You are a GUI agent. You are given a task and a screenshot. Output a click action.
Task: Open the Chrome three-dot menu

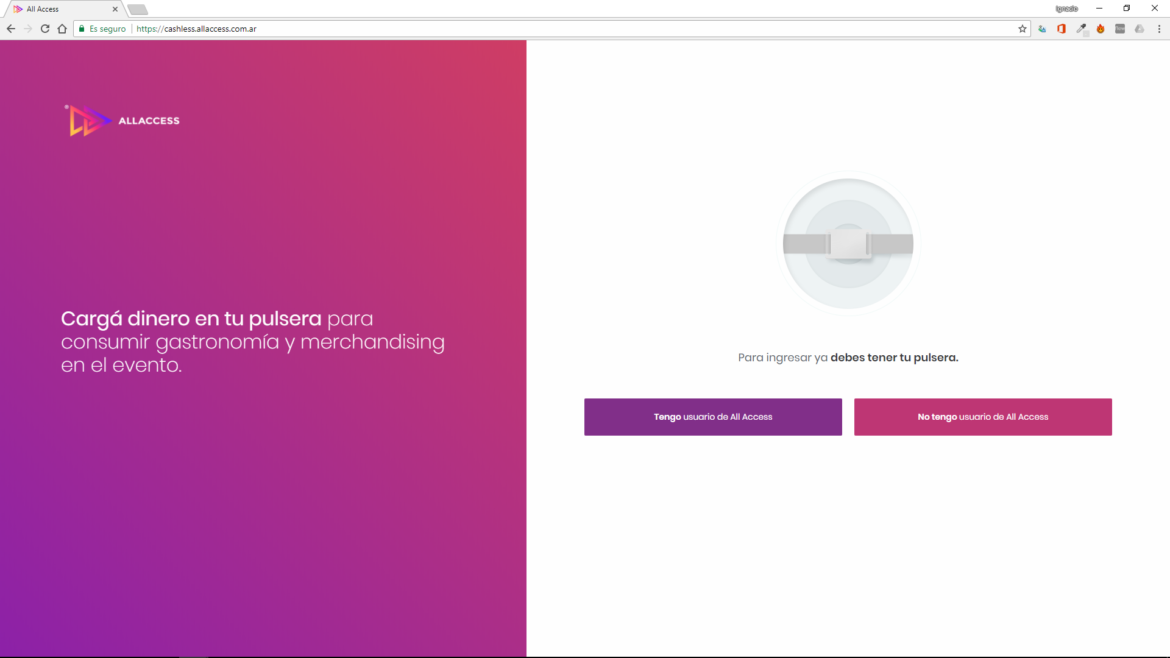pos(1158,29)
